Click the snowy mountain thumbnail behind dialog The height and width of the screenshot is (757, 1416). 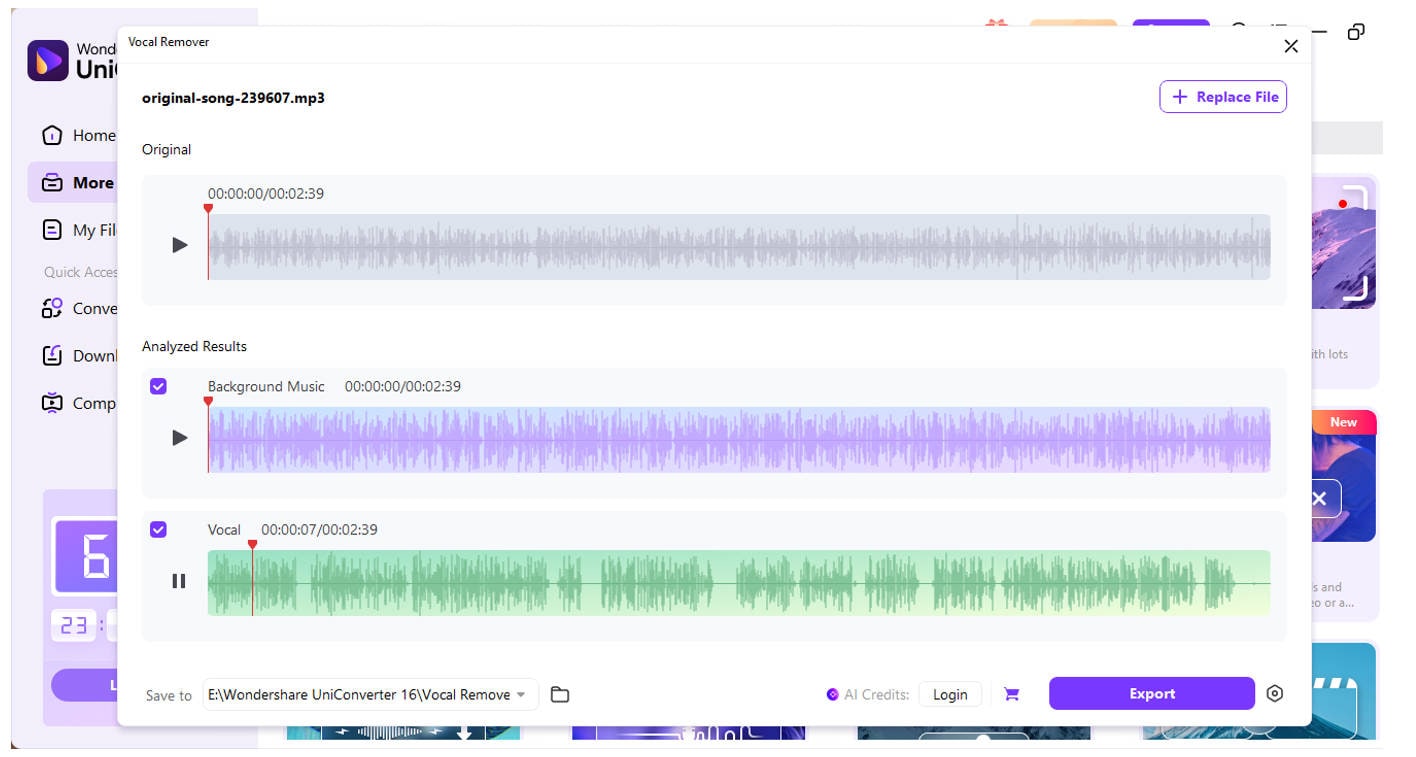(1343, 243)
